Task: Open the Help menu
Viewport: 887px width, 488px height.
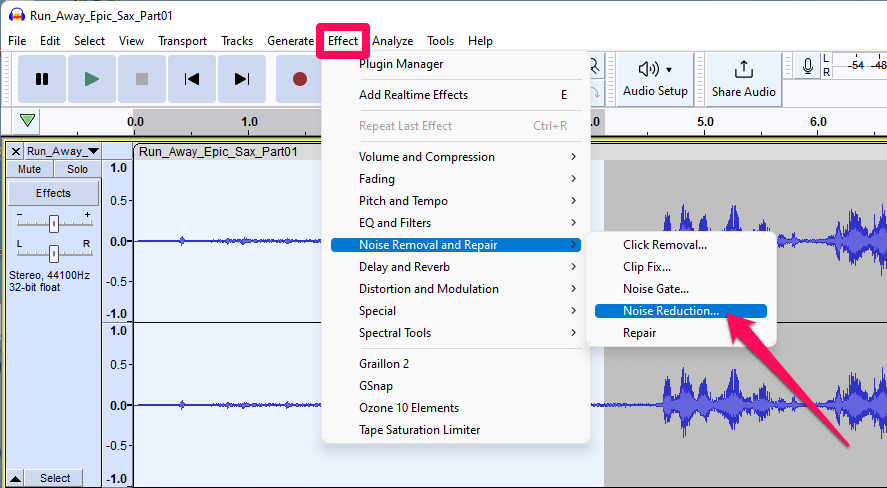Action: (x=480, y=41)
